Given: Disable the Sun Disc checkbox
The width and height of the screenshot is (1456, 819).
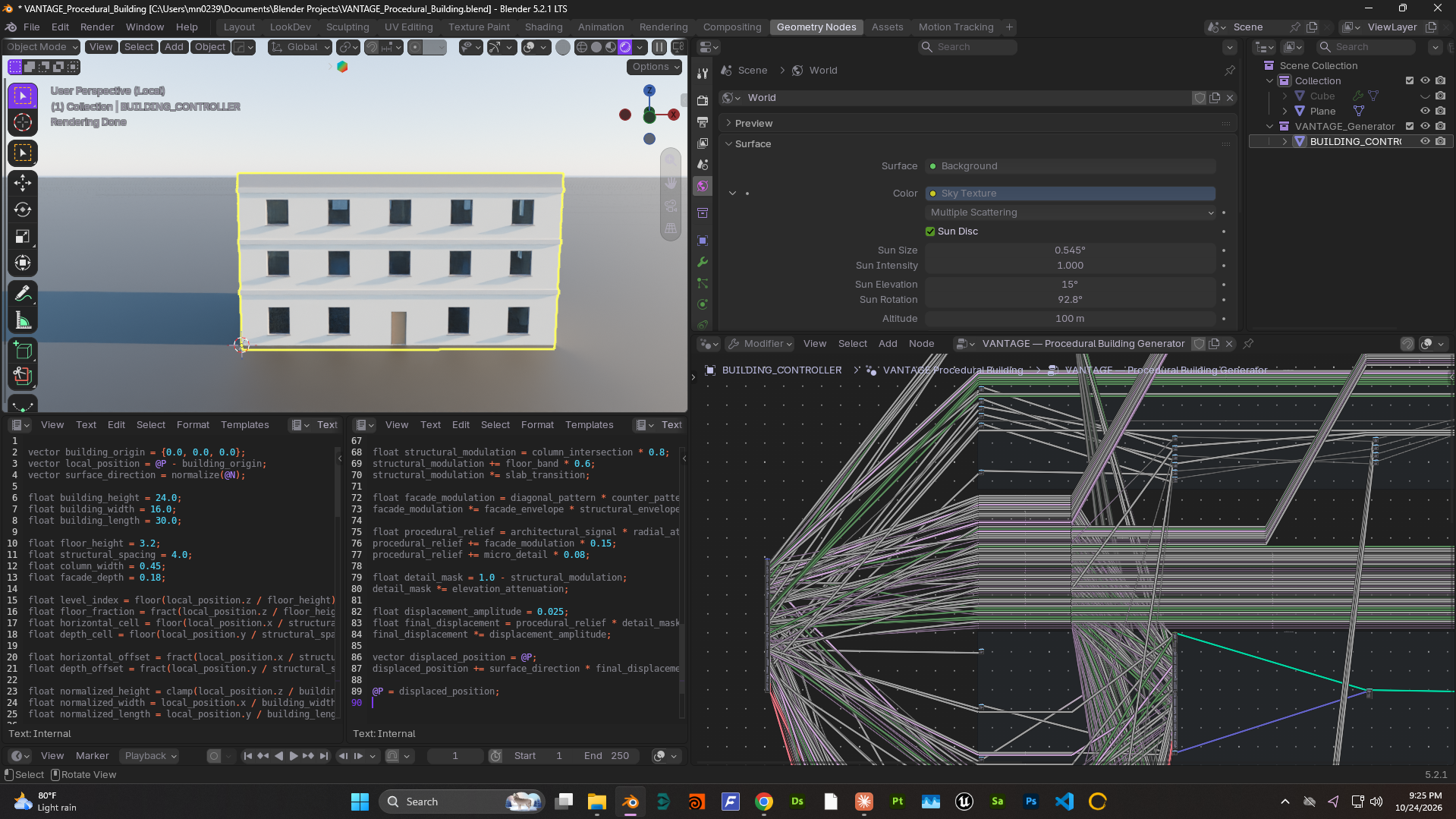Looking at the screenshot, I should (x=930, y=232).
